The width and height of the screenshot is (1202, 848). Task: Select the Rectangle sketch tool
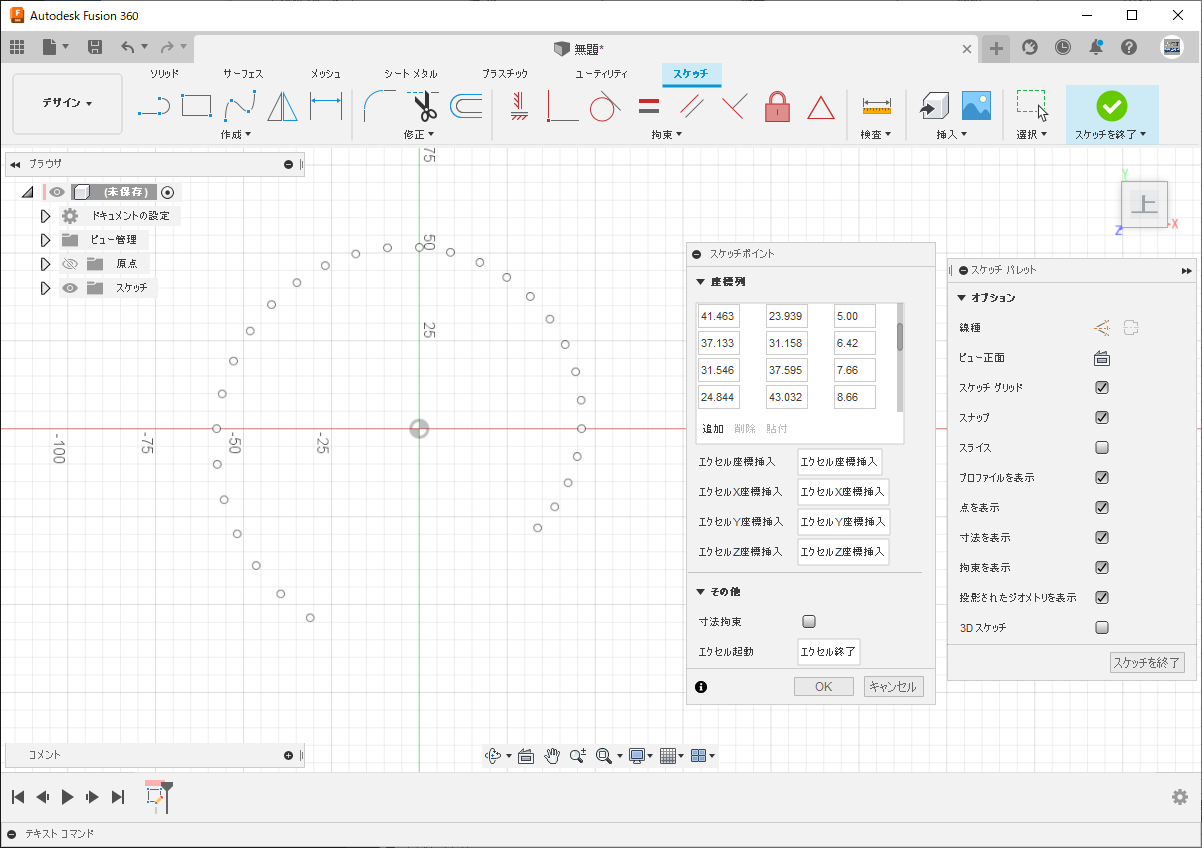point(197,105)
